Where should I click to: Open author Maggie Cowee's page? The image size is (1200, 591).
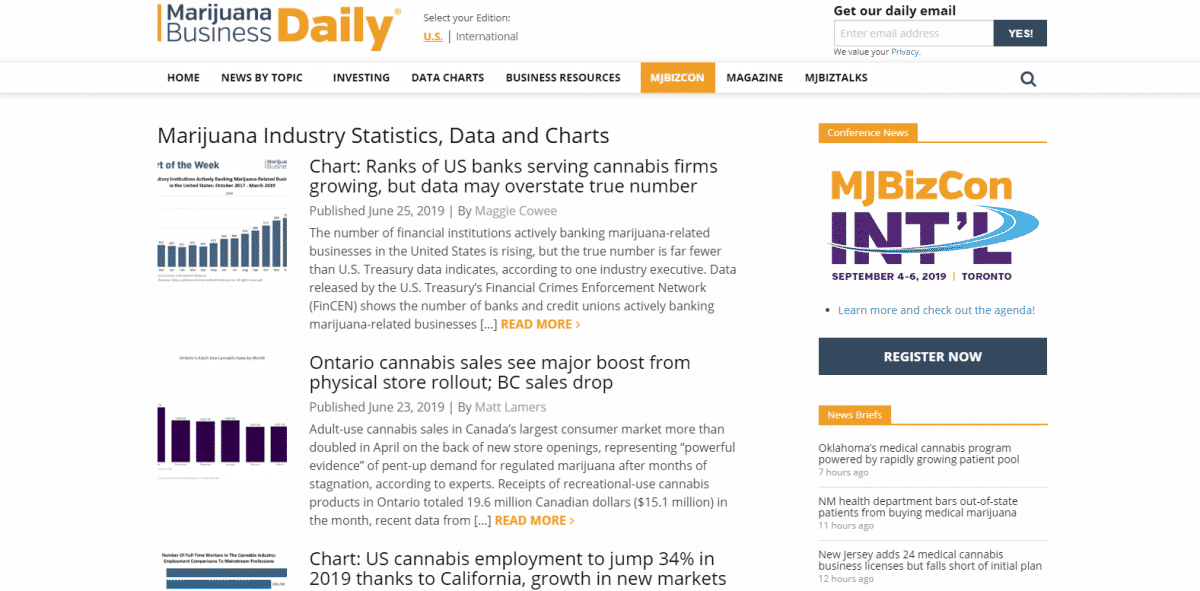point(516,211)
